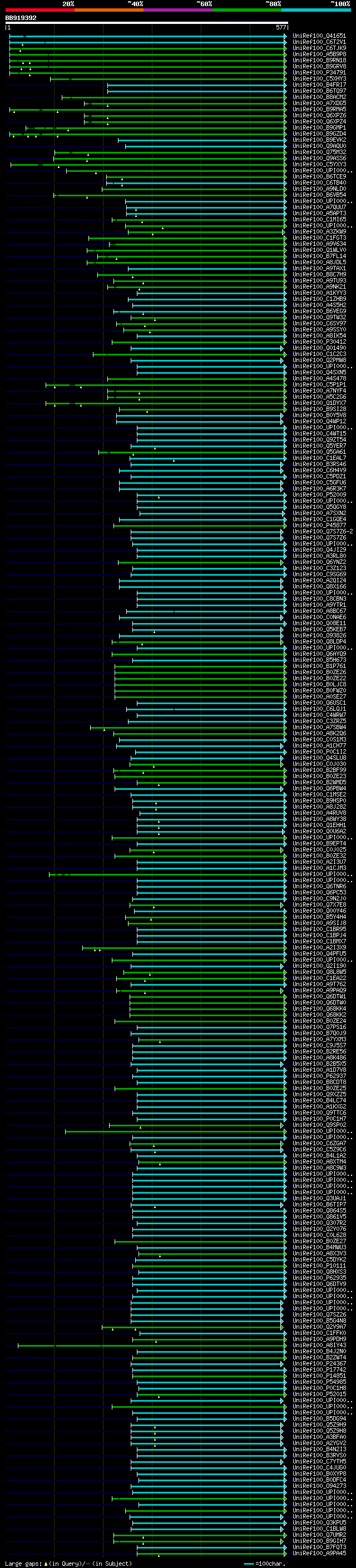Select the UniRef100_P30412 label
Image resolution: width=356 pixels, height=1568 pixels.
[319, 342]
